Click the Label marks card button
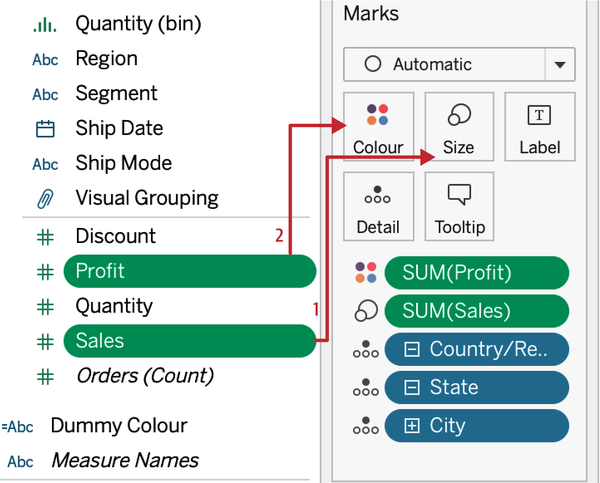The height and width of the screenshot is (483, 600). [x=539, y=126]
